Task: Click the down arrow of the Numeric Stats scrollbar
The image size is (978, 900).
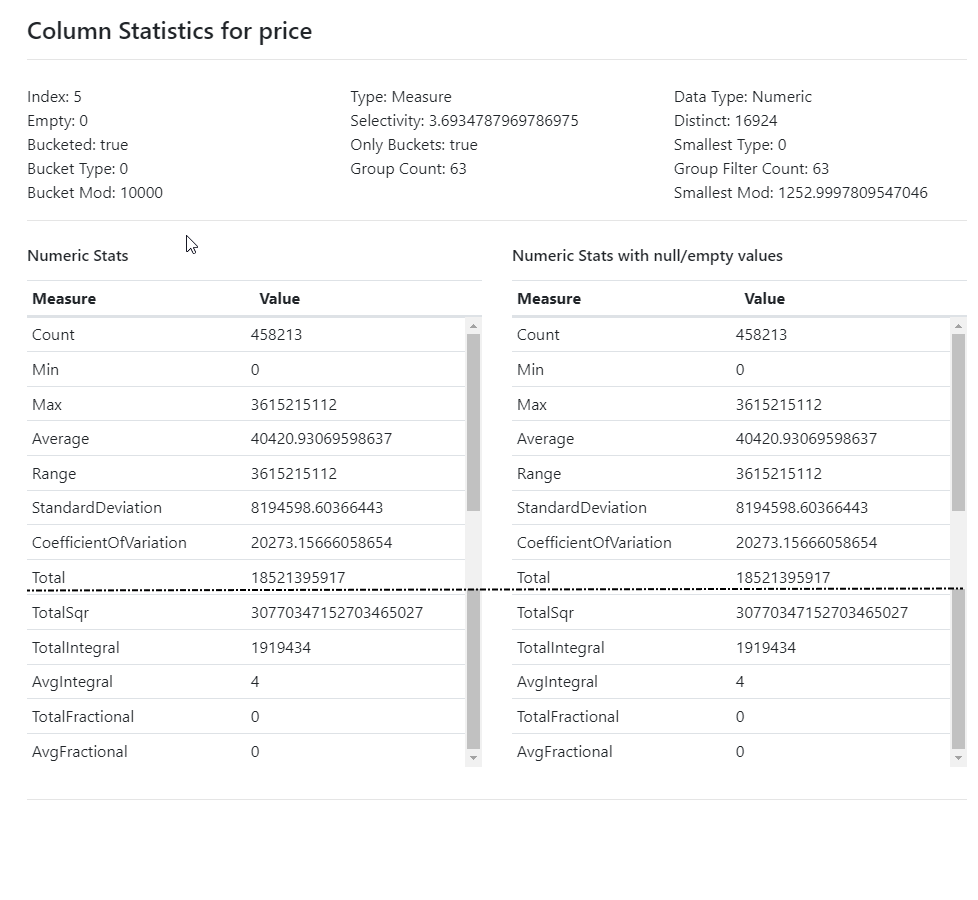Action: coord(473,758)
